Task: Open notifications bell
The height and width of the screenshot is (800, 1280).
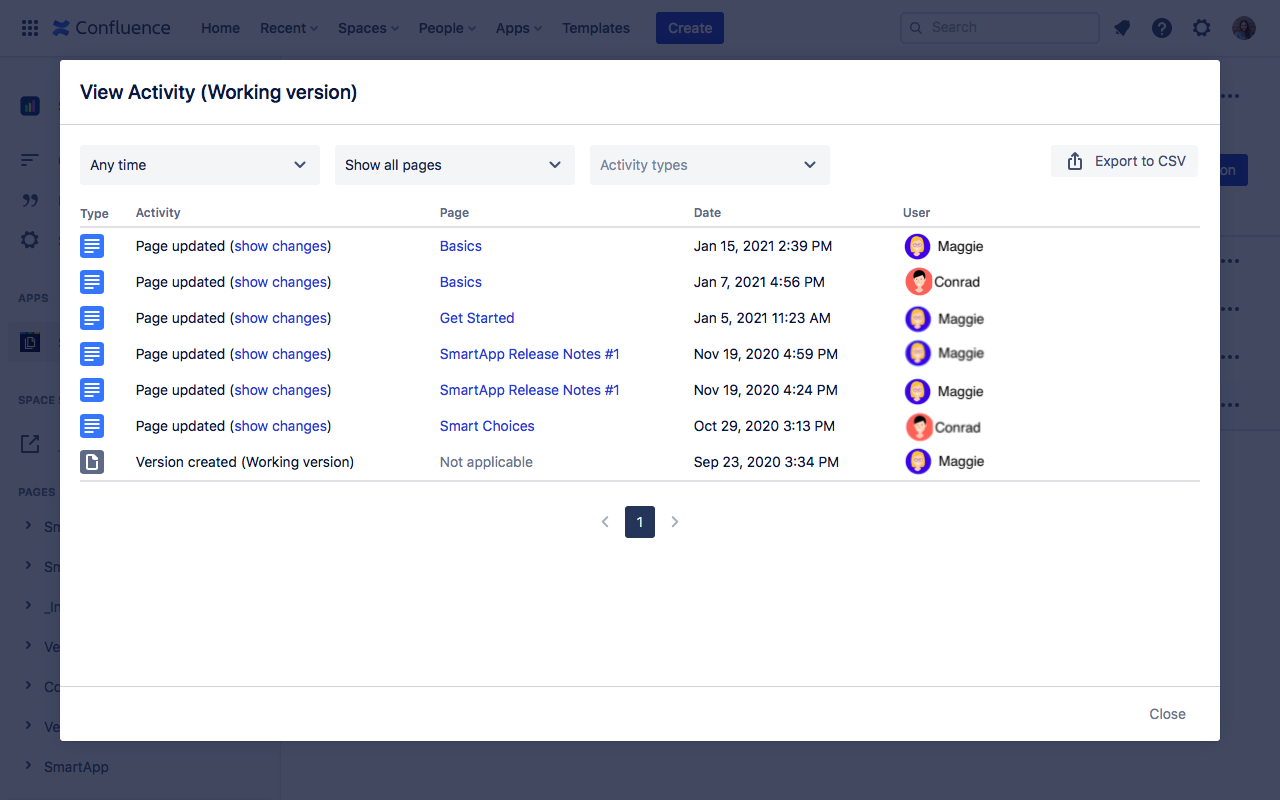Action: (x=1121, y=27)
